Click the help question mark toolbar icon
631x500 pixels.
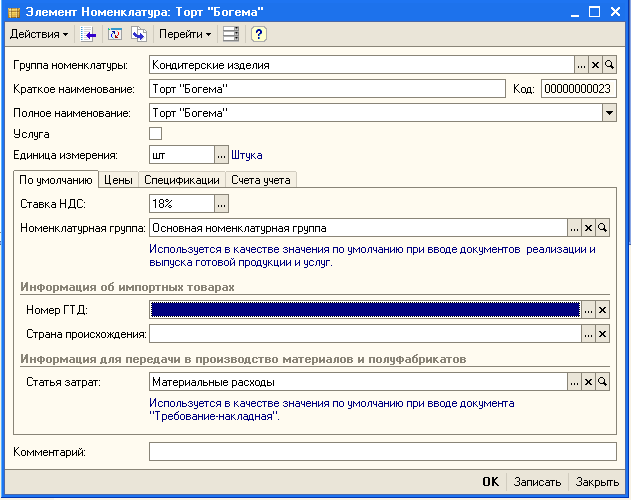coord(258,34)
